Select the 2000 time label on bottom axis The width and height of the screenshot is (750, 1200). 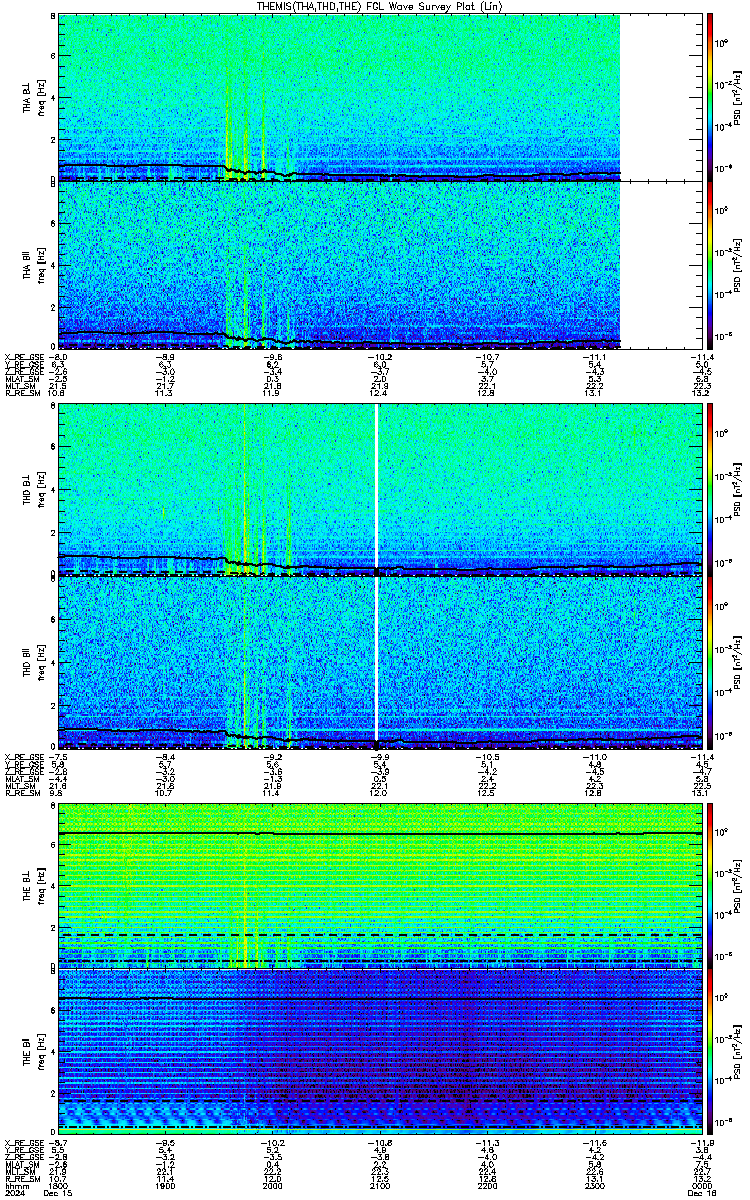(x=272, y=1184)
